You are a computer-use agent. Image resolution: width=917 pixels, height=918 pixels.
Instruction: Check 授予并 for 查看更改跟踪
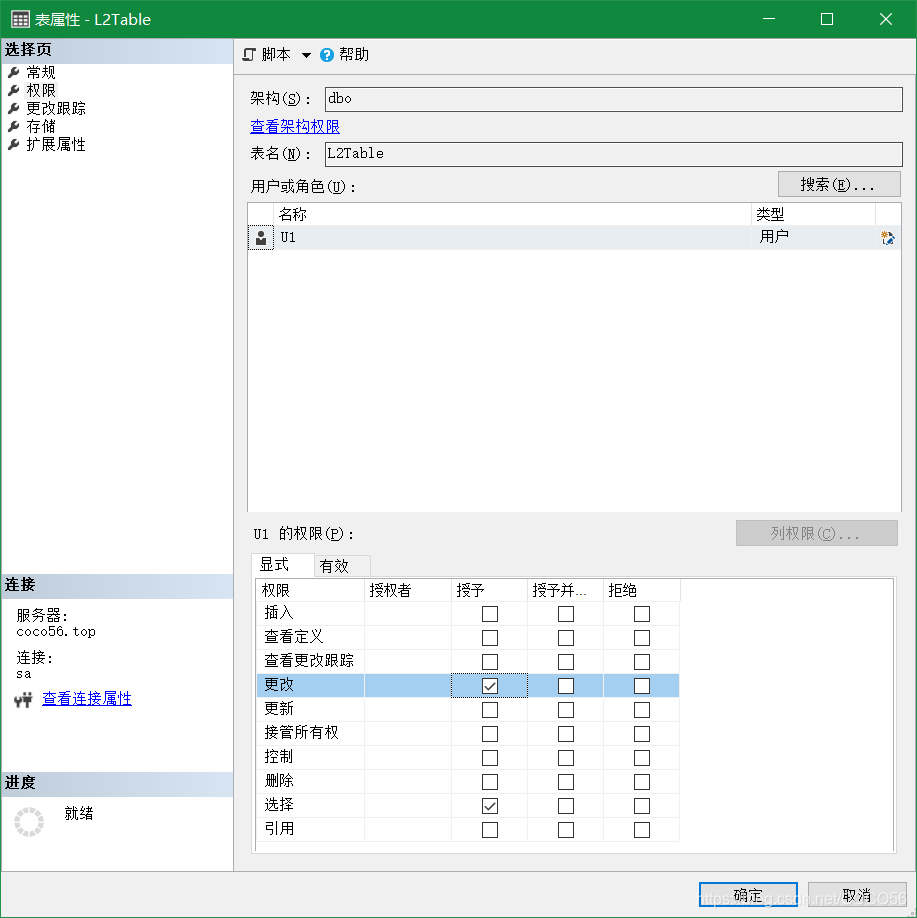pyautogui.click(x=566, y=662)
